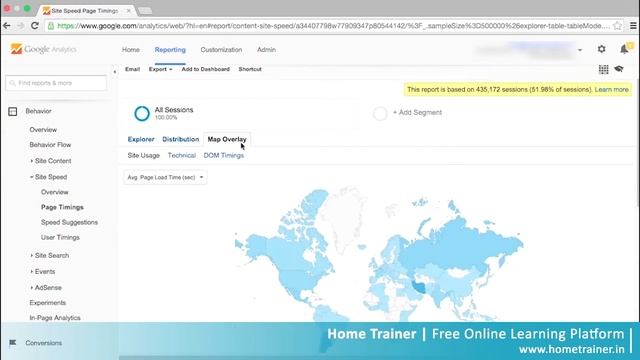Bookmark page with star icon
This screenshot has width=640, height=360.
(618, 26)
